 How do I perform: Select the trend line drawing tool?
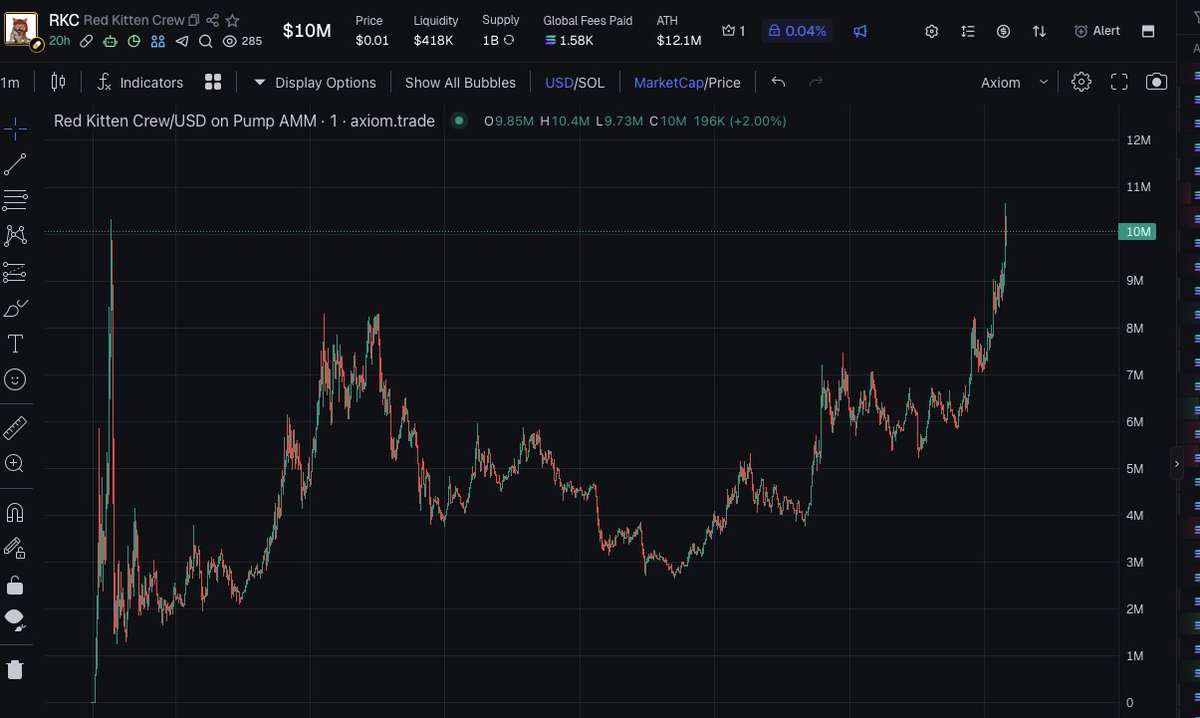pyautogui.click(x=15, y=165)
